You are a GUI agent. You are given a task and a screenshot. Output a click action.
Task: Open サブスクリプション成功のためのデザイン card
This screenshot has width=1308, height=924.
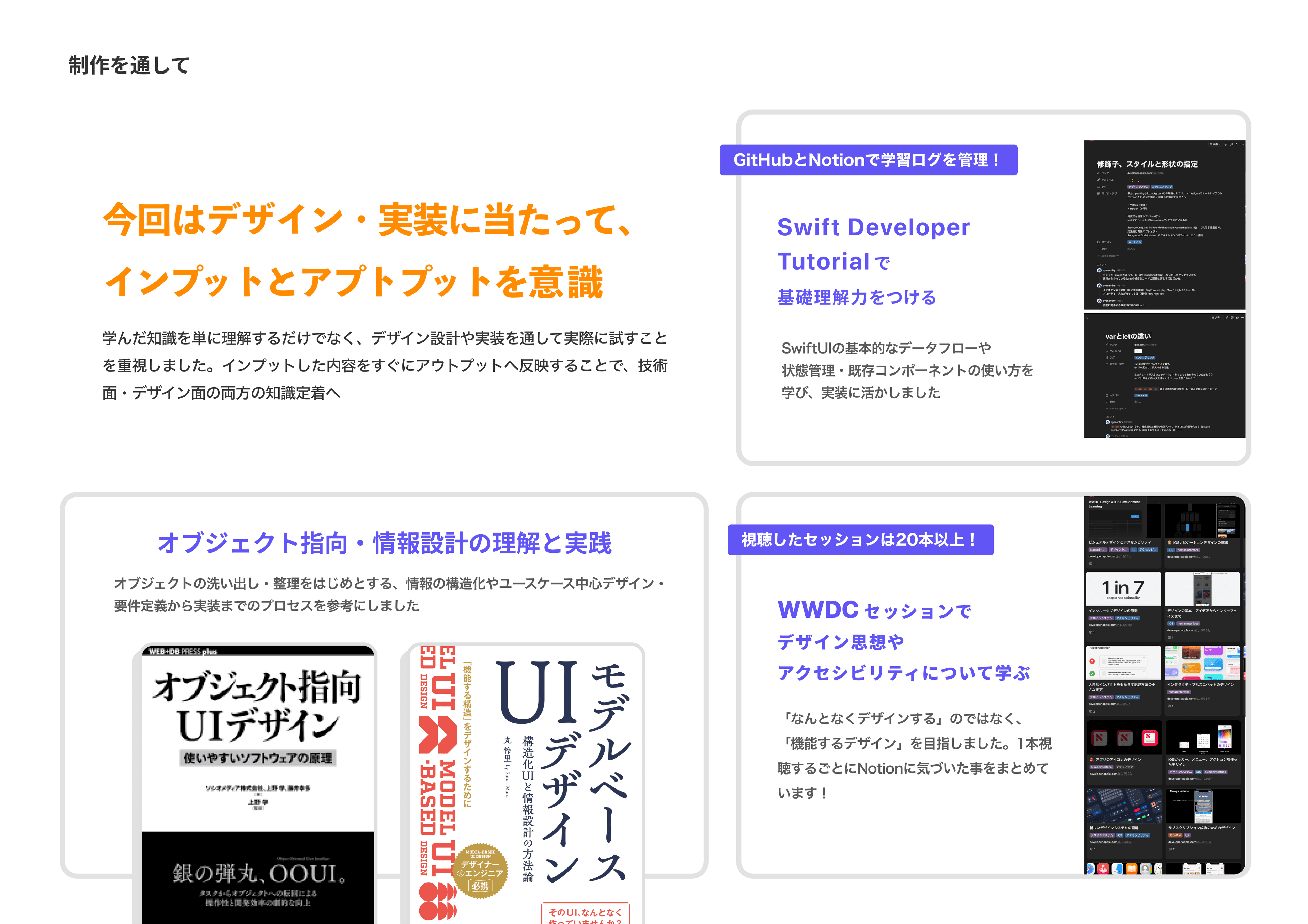(1203, 824)
